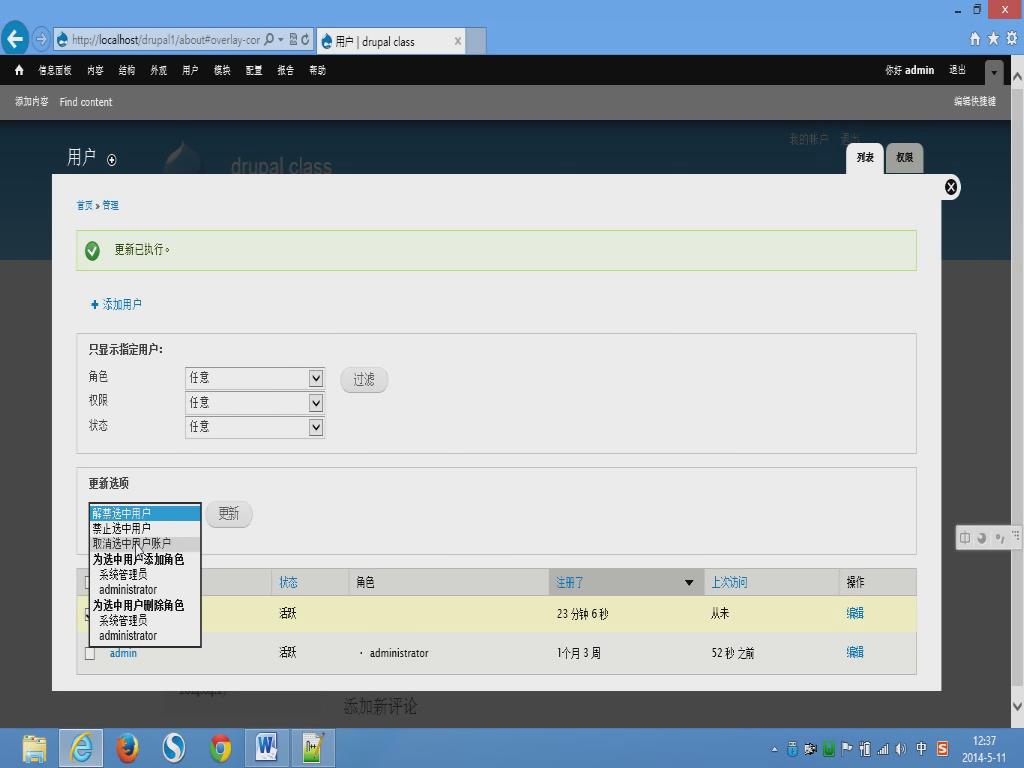Image resolution: width=1024 pixels, height=768 pixels.
Task: Click Drupal toolbar home icon
Action: pyautogui.click(x=19, y=70)
